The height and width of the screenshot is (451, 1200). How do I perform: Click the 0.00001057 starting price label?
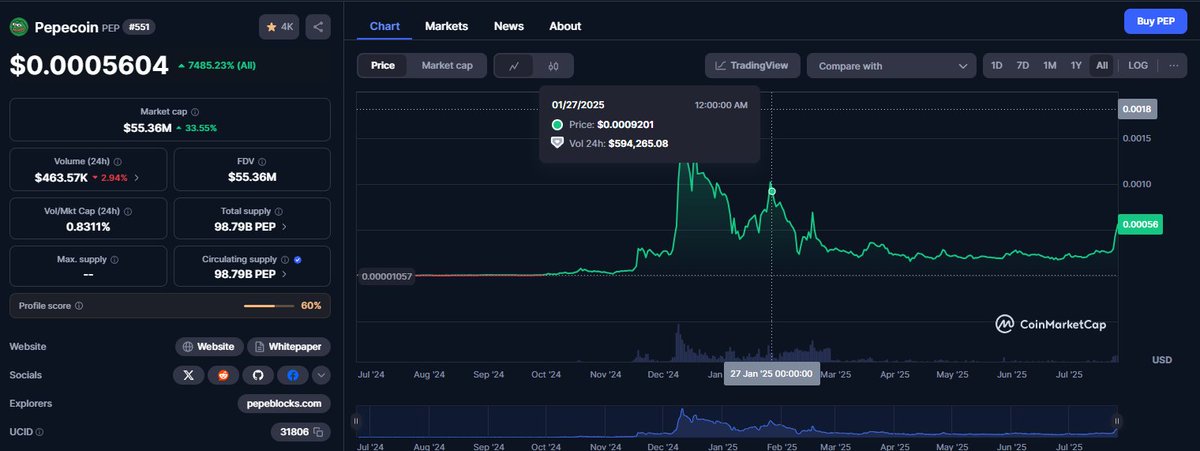click(387, 275)
